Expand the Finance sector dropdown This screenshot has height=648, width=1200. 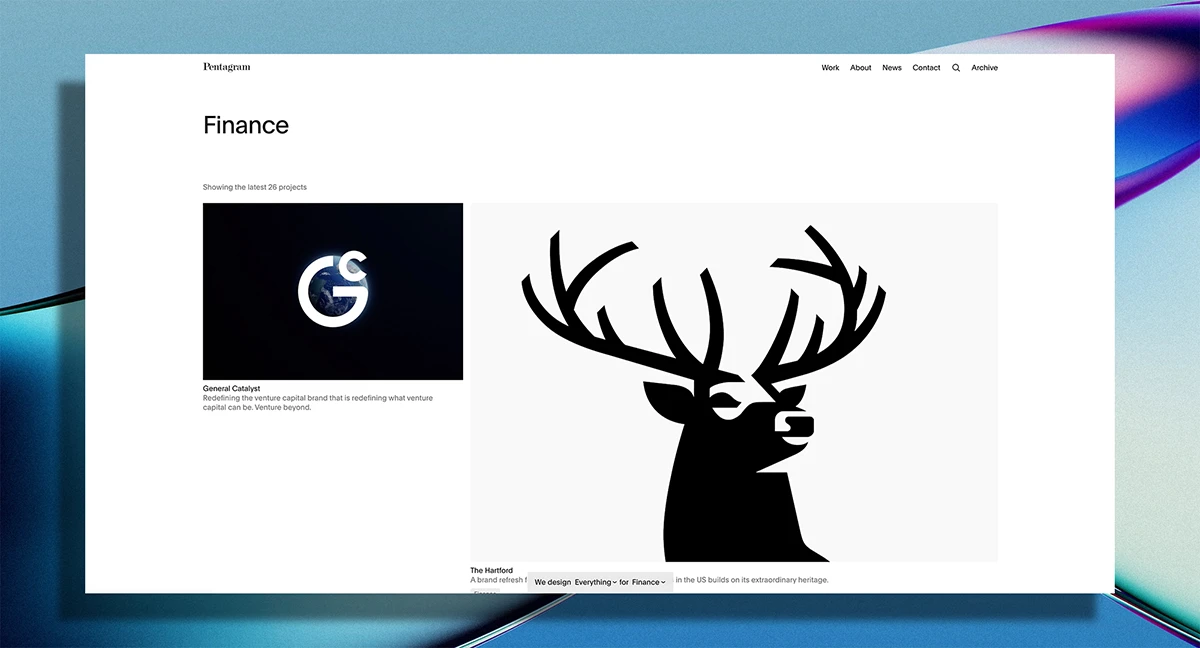pos(649,582)
